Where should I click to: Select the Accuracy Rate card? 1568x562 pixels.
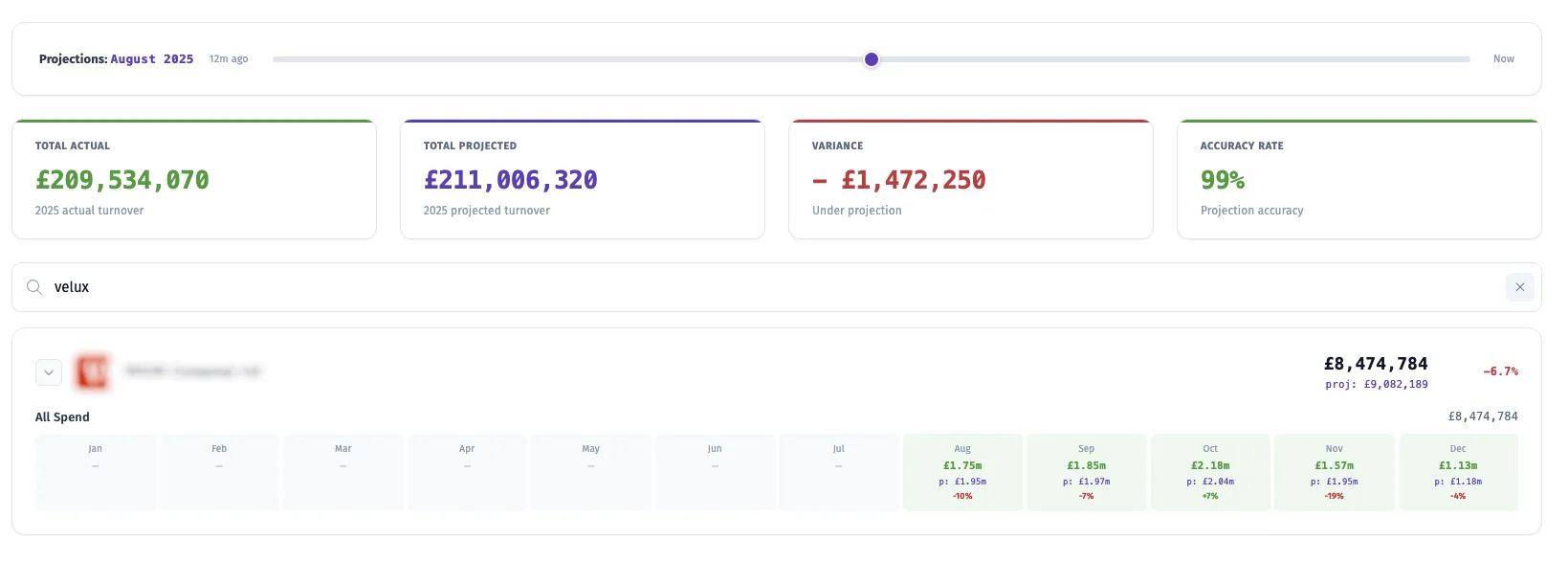click(1358, 180)
